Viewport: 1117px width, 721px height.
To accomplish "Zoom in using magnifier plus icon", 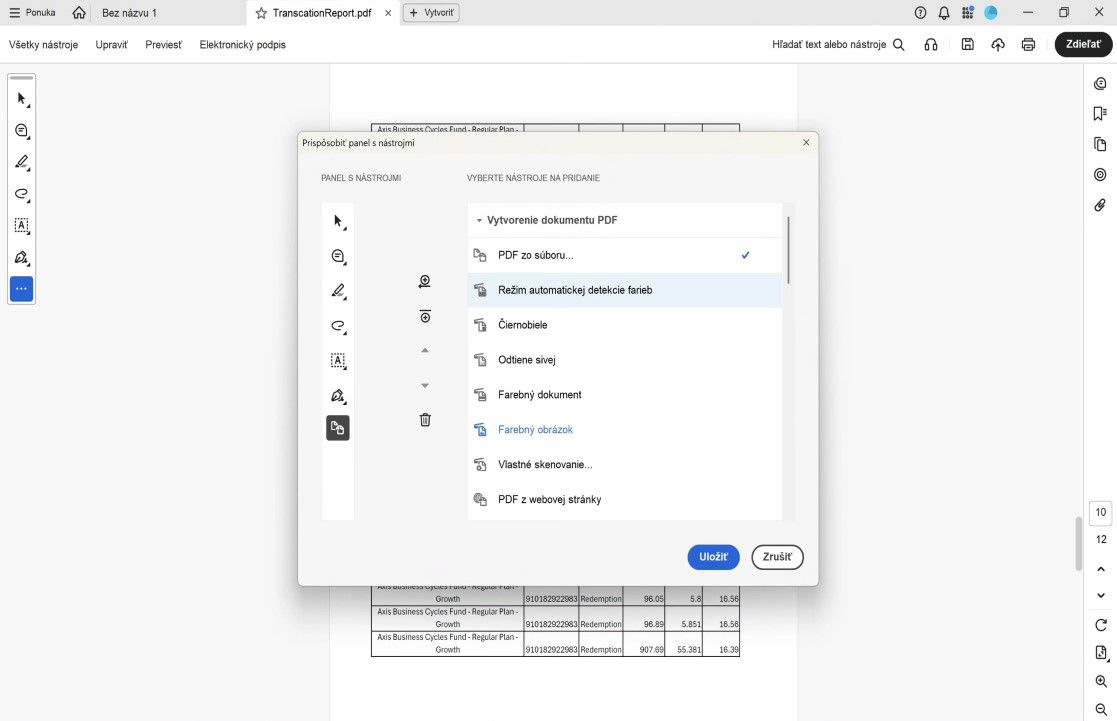I will coord(1101,681).
